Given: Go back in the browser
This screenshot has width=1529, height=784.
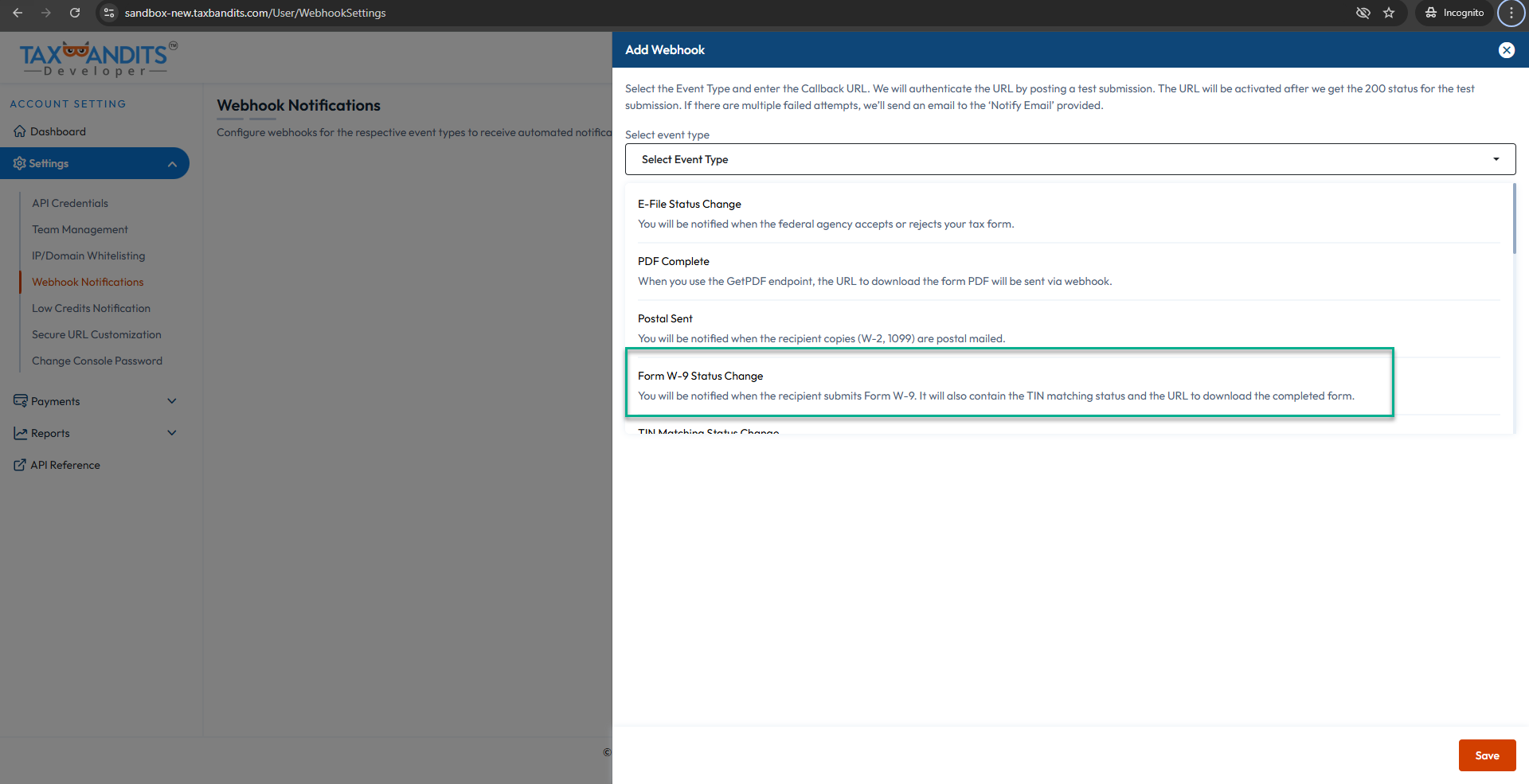Looking at the screenshot, I should (18, 13).
